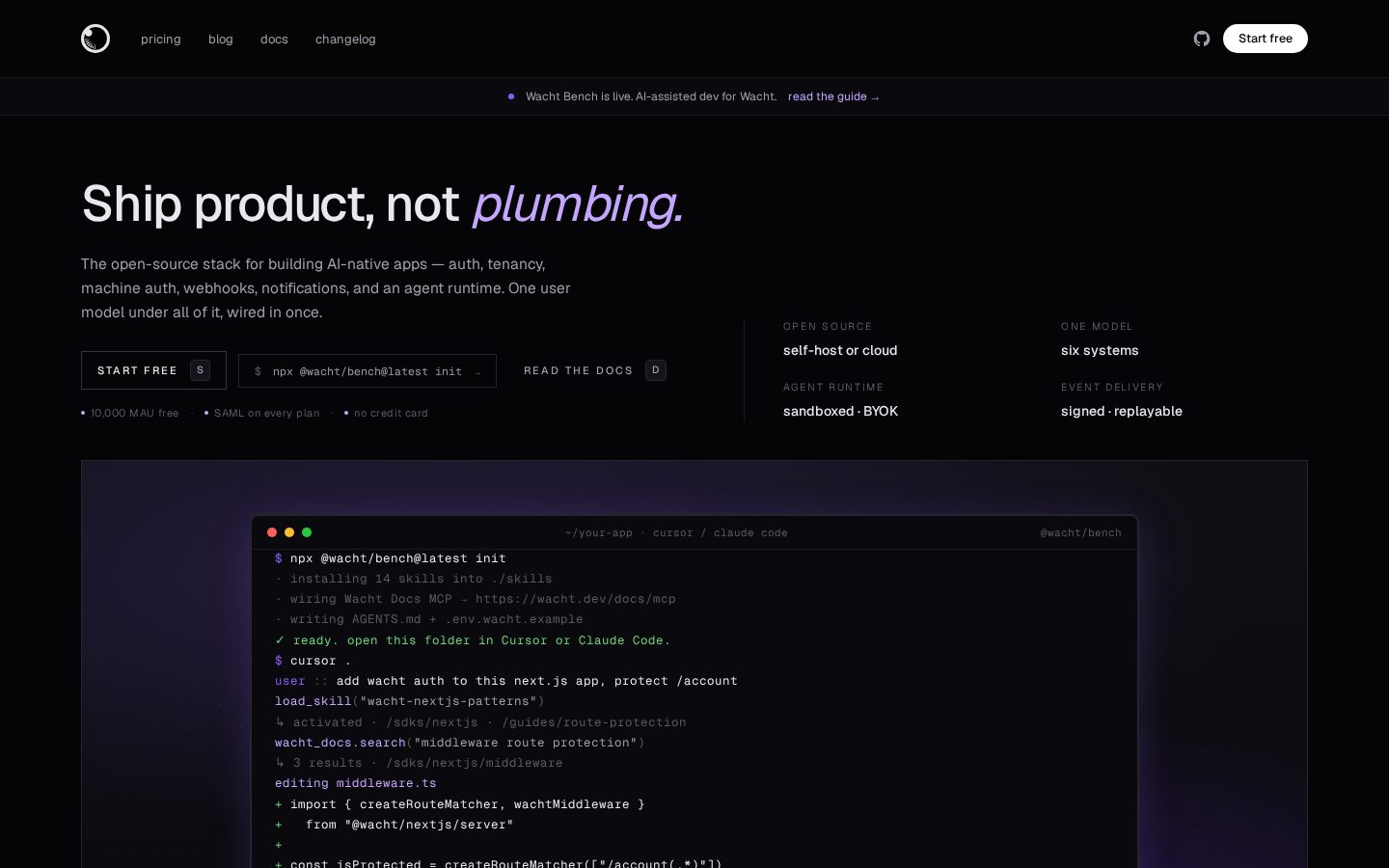Click the 'self-host or cloud' value

click(840, 350)
